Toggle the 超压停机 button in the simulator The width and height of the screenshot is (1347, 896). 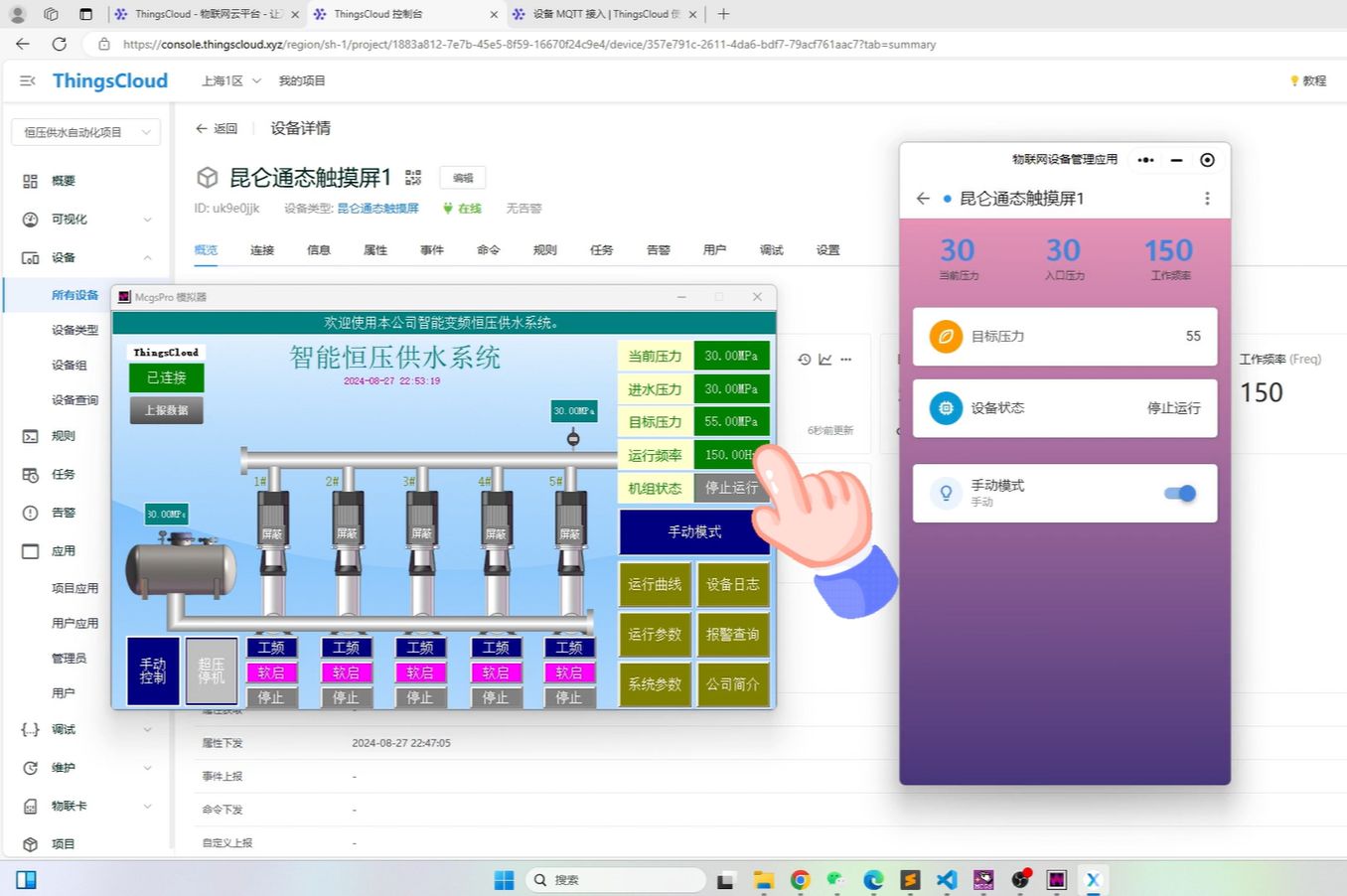(212, 672)
